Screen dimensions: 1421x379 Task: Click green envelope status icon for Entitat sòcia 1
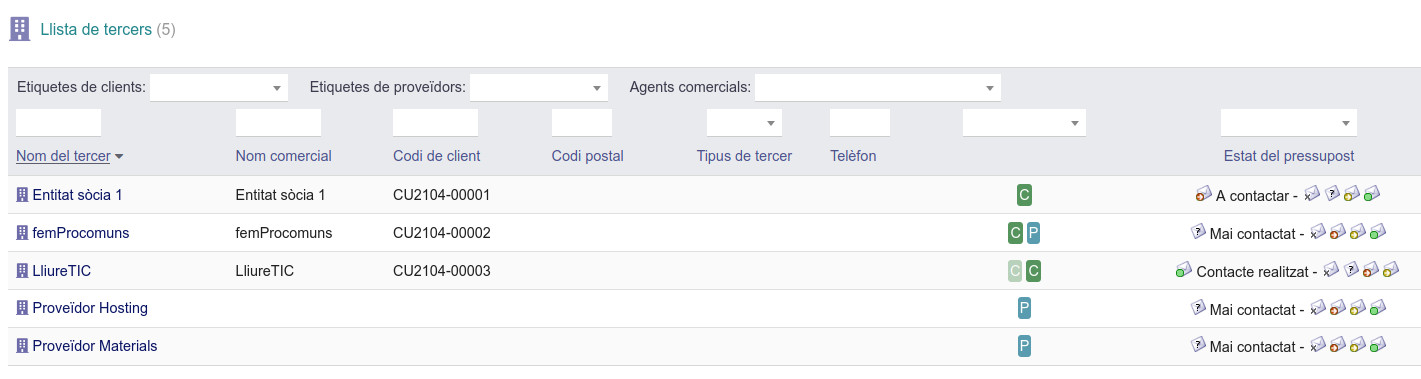[x=1372, y=194]
